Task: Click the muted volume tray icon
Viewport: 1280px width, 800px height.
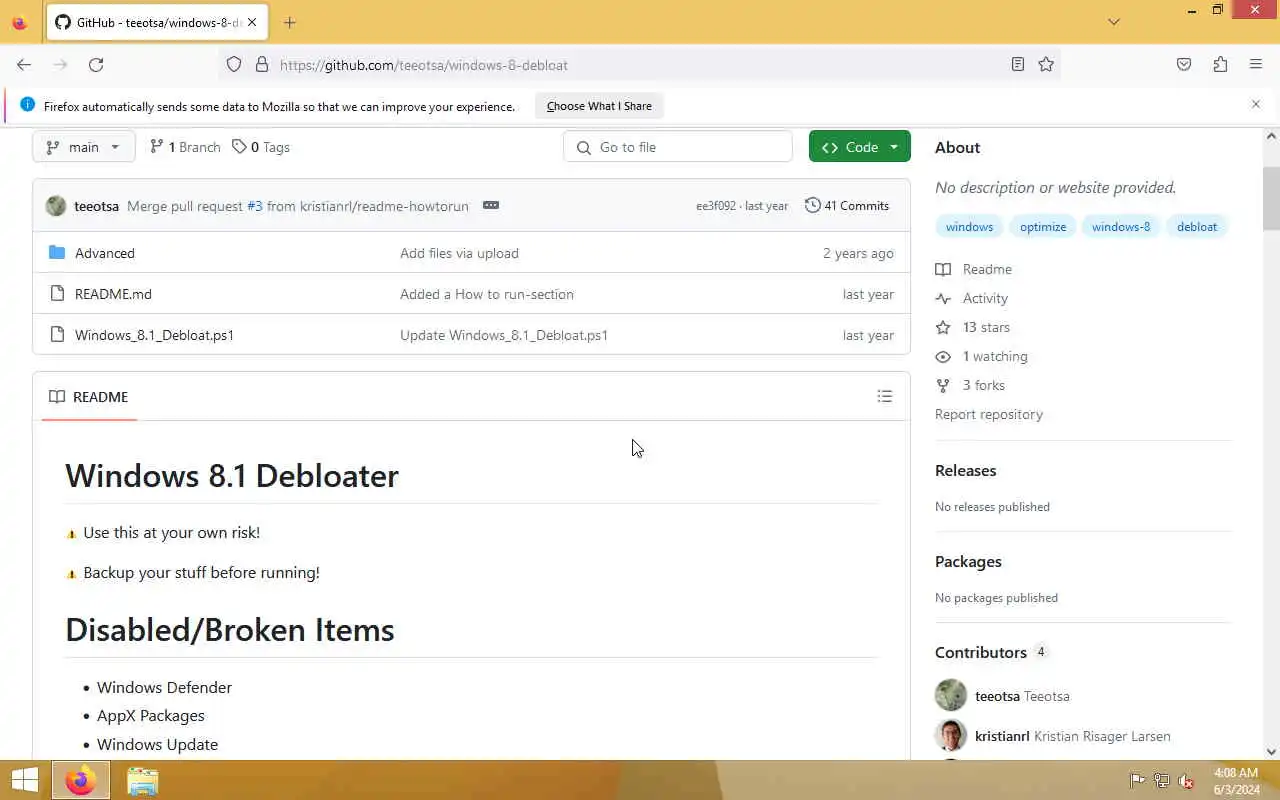Action: coord(1186,780)
